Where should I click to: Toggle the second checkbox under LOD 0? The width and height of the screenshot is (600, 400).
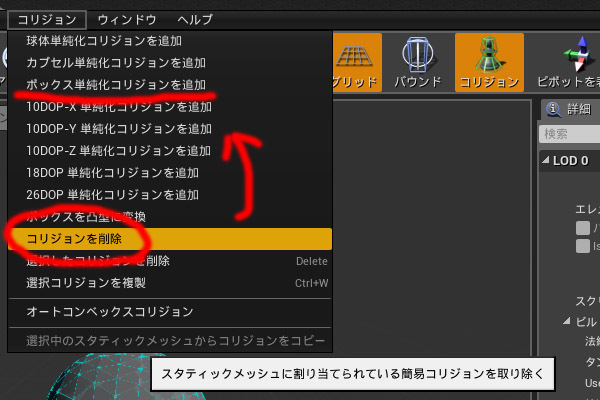coord(583,246)
